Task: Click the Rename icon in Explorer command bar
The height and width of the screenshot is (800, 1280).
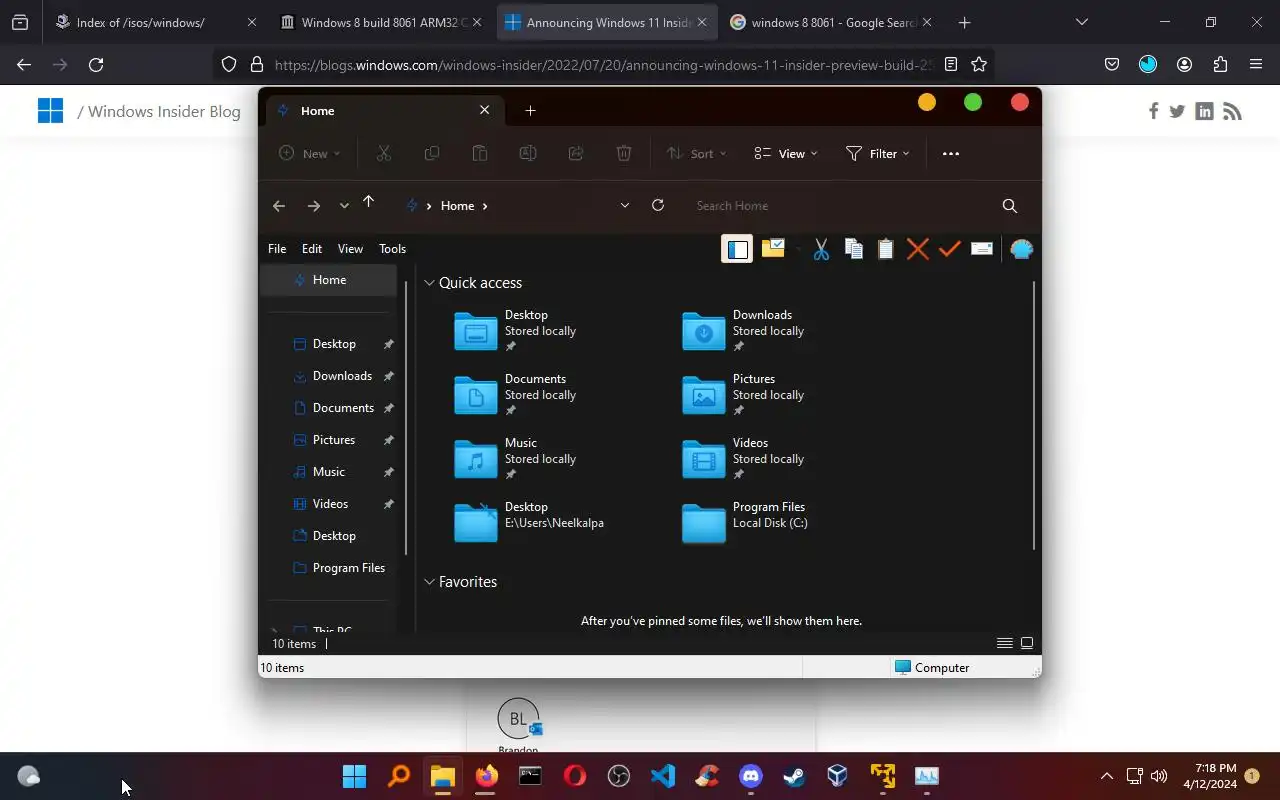Action: [528, 153]
